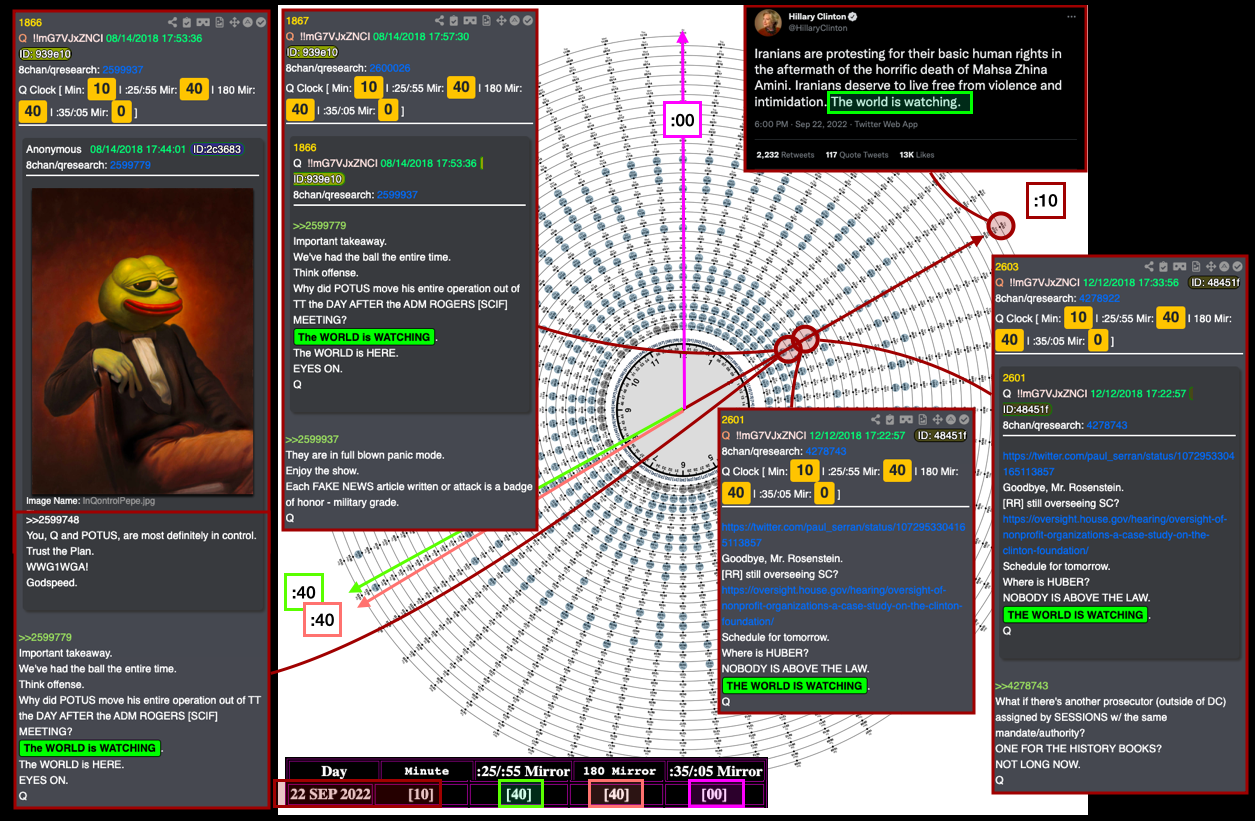Open the oversight.house.gov link in the center 2601 panel
The image size is (1255, 821).
pyautogui.click(x=840, y=606)
